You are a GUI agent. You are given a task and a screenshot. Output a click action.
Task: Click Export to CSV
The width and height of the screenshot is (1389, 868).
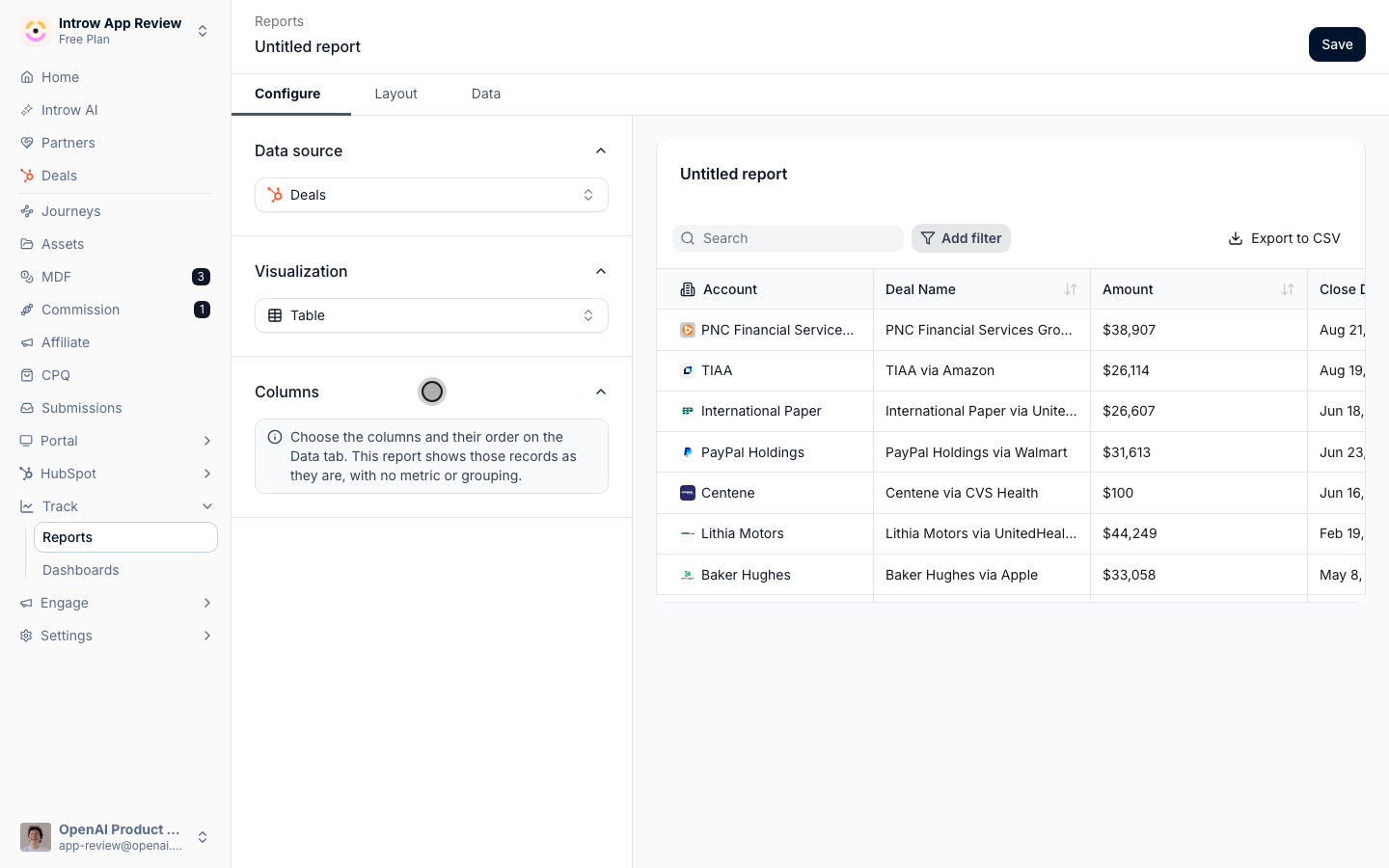pos(1284,238)
